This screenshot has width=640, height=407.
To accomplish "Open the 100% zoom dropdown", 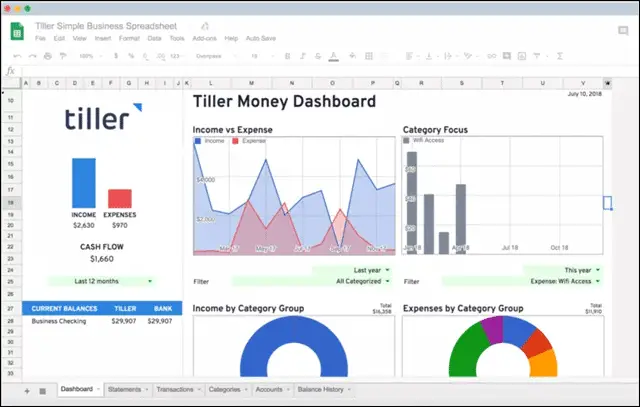I will (91, 56).
